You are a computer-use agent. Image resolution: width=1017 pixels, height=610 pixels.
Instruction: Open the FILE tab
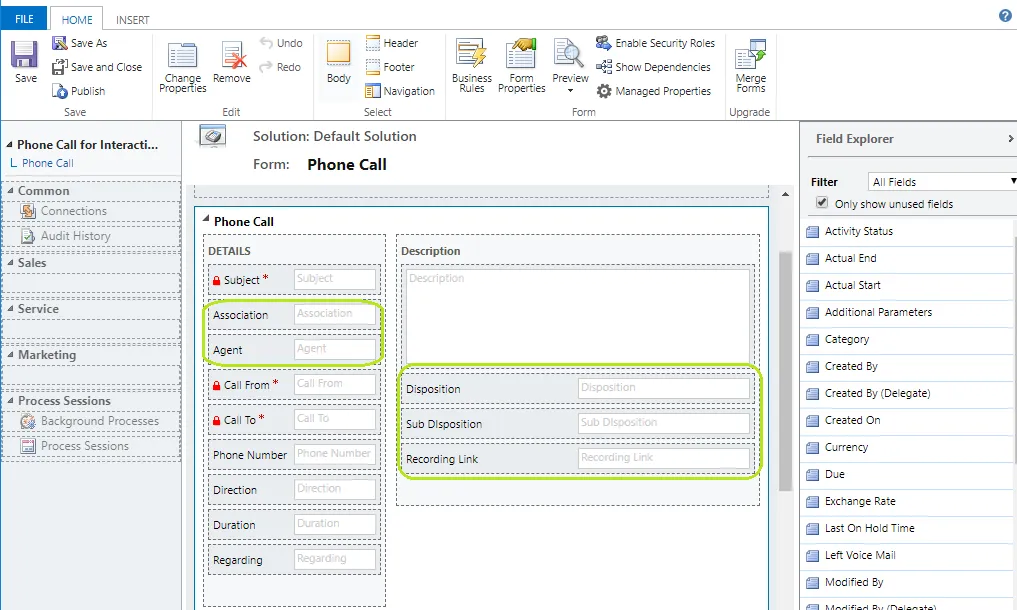click(24, 19)
